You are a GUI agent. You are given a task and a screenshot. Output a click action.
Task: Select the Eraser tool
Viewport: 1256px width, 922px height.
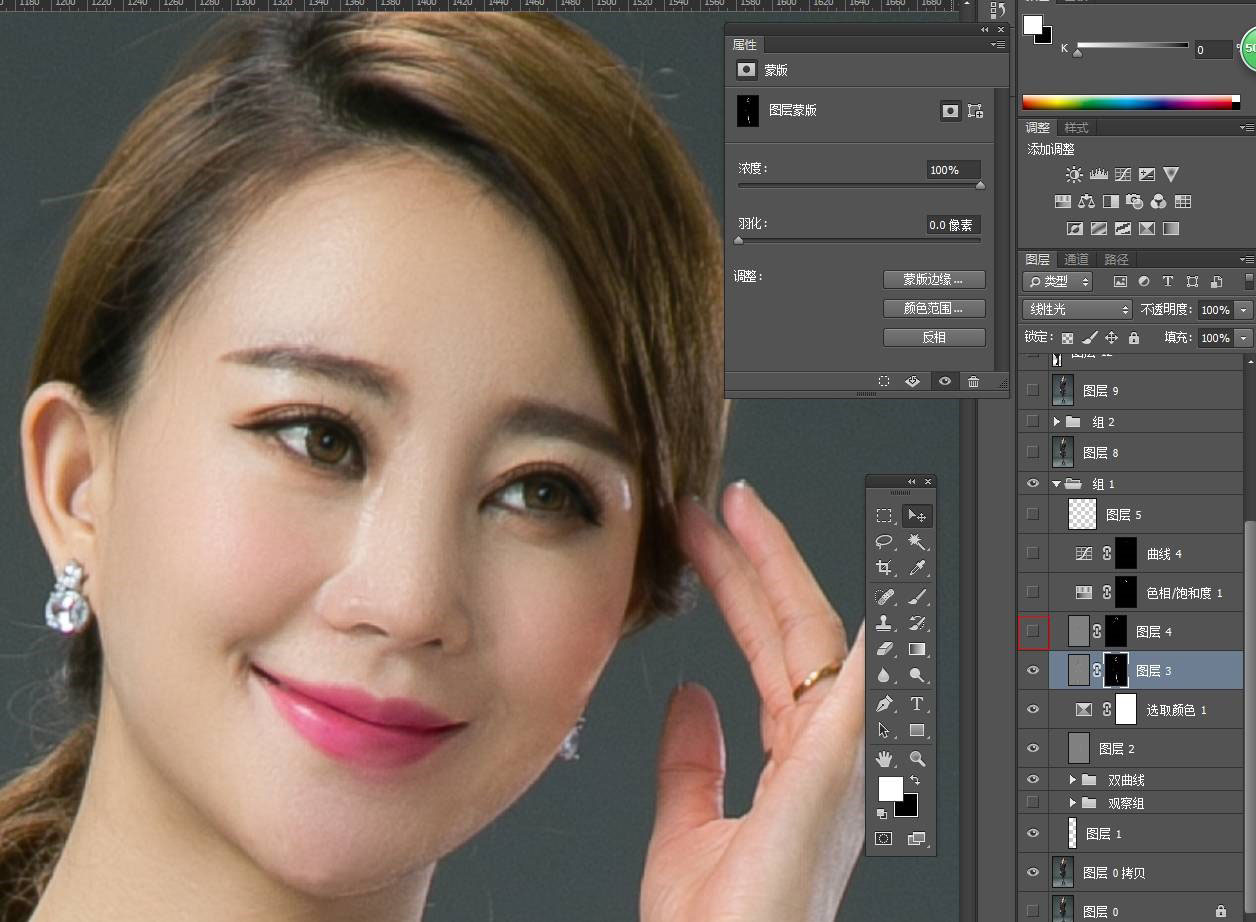(884, 649)
